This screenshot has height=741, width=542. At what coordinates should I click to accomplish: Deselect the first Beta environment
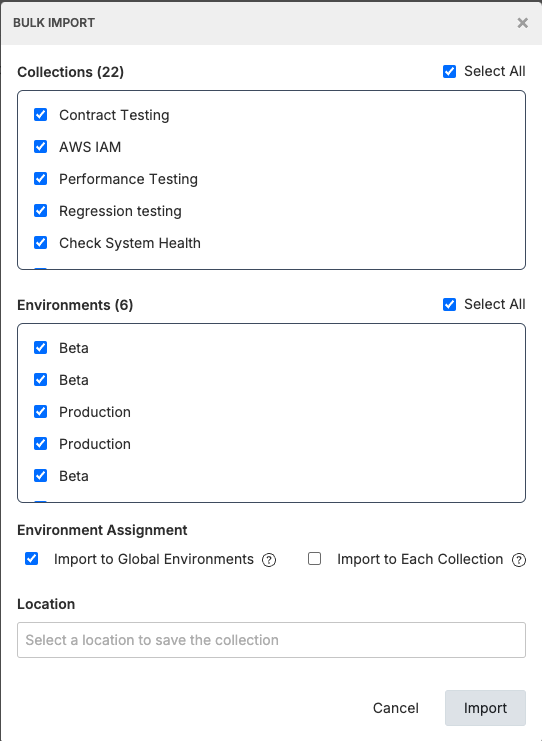[41, 347]
